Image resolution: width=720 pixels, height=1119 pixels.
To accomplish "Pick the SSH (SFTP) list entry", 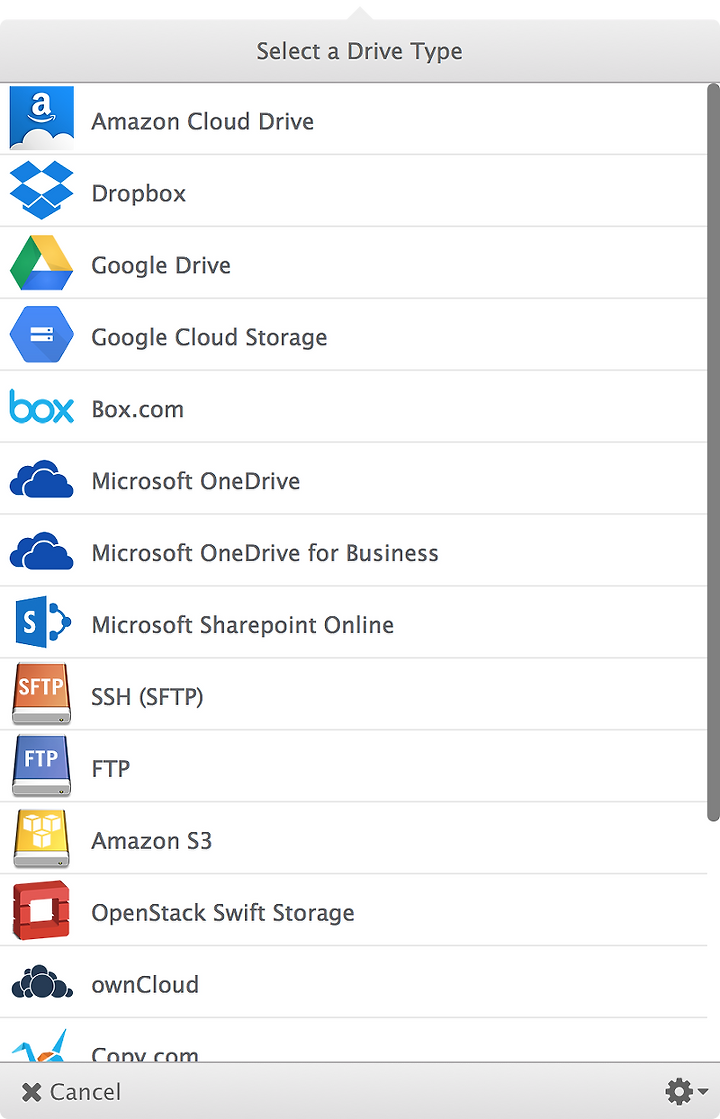I will tap(354, 694).
